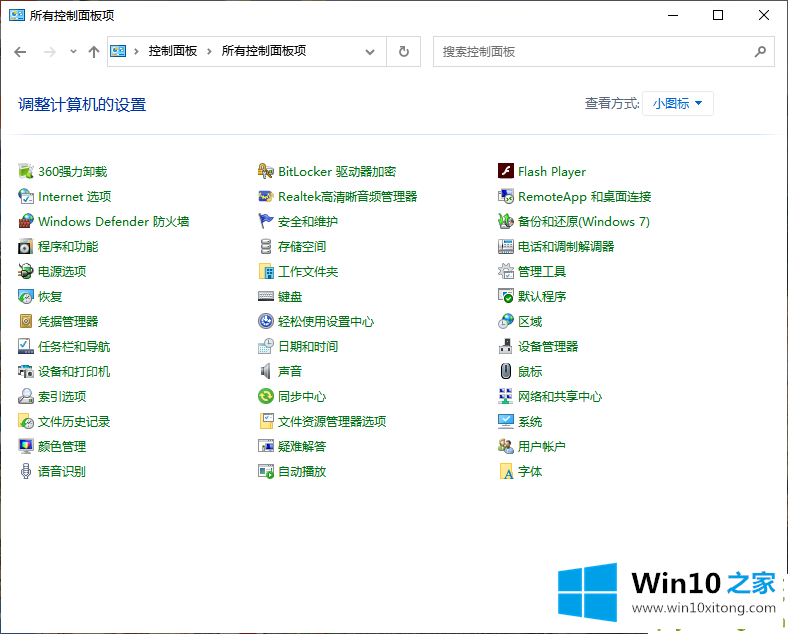
Task: Click the 安全和维护 flag icon
Action: (266, 222)
